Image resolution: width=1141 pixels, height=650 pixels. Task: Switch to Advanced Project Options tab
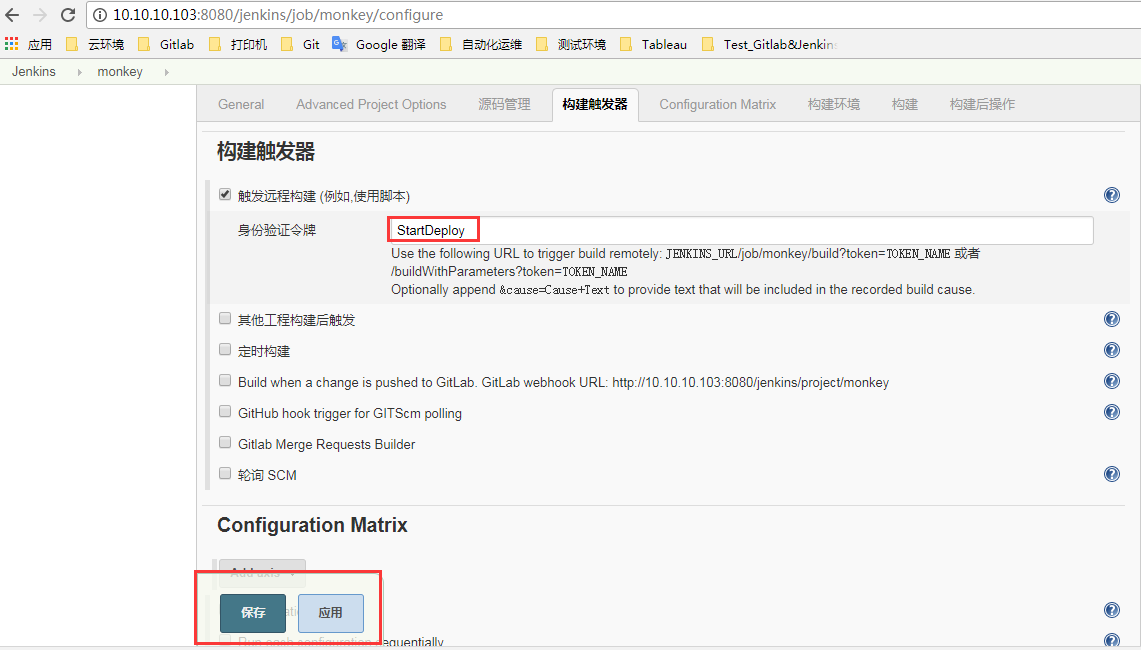click(x=371, y=104)
